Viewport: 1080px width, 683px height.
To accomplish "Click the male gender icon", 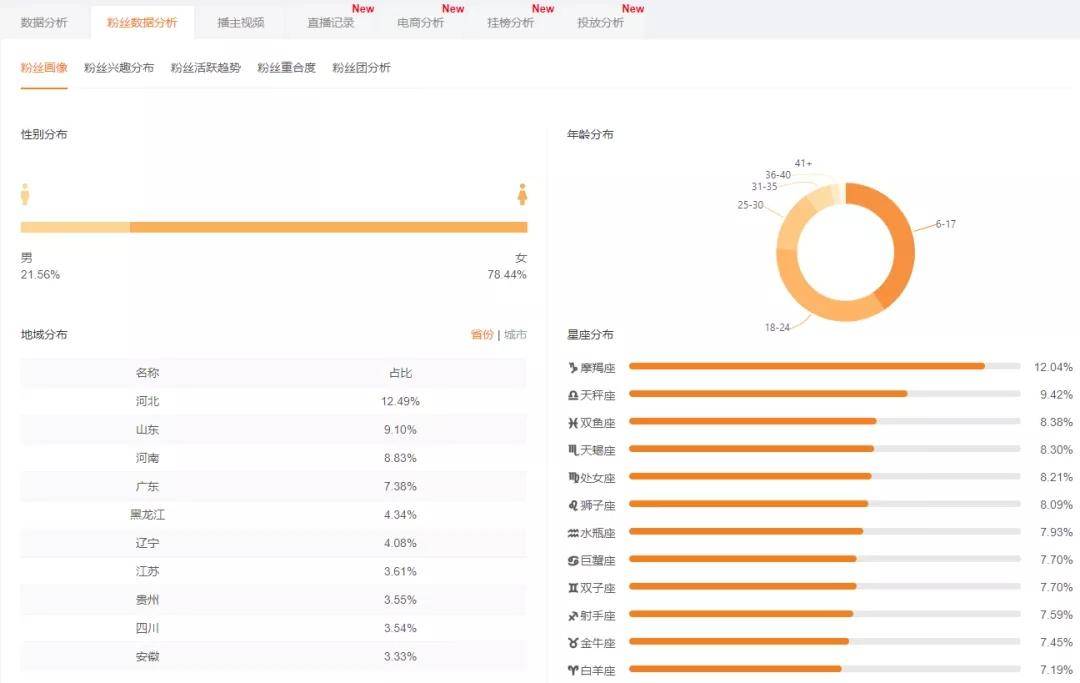I will tap(25, 194).
